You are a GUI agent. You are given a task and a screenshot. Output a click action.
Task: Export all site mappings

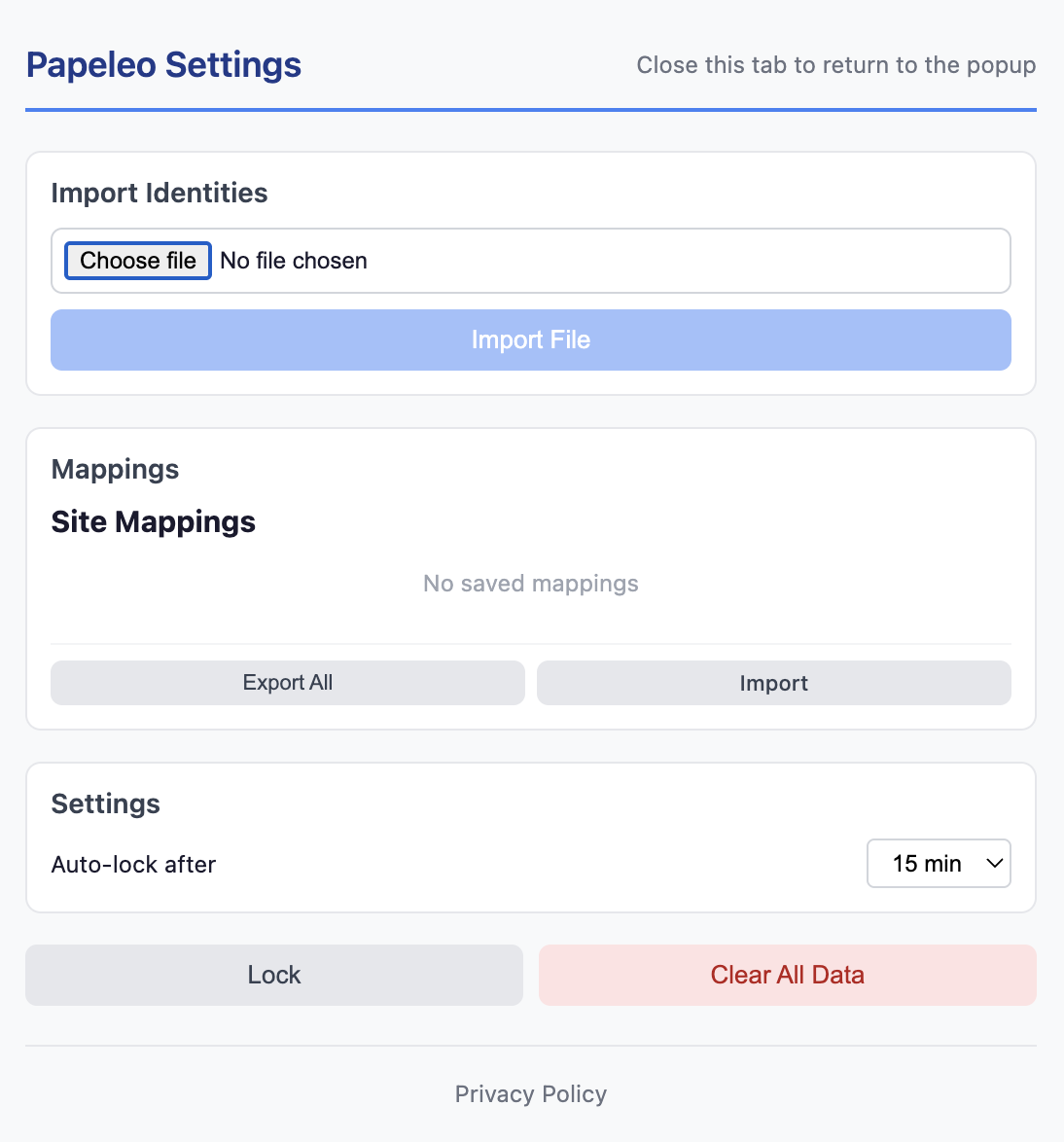(x=287, y=683)
